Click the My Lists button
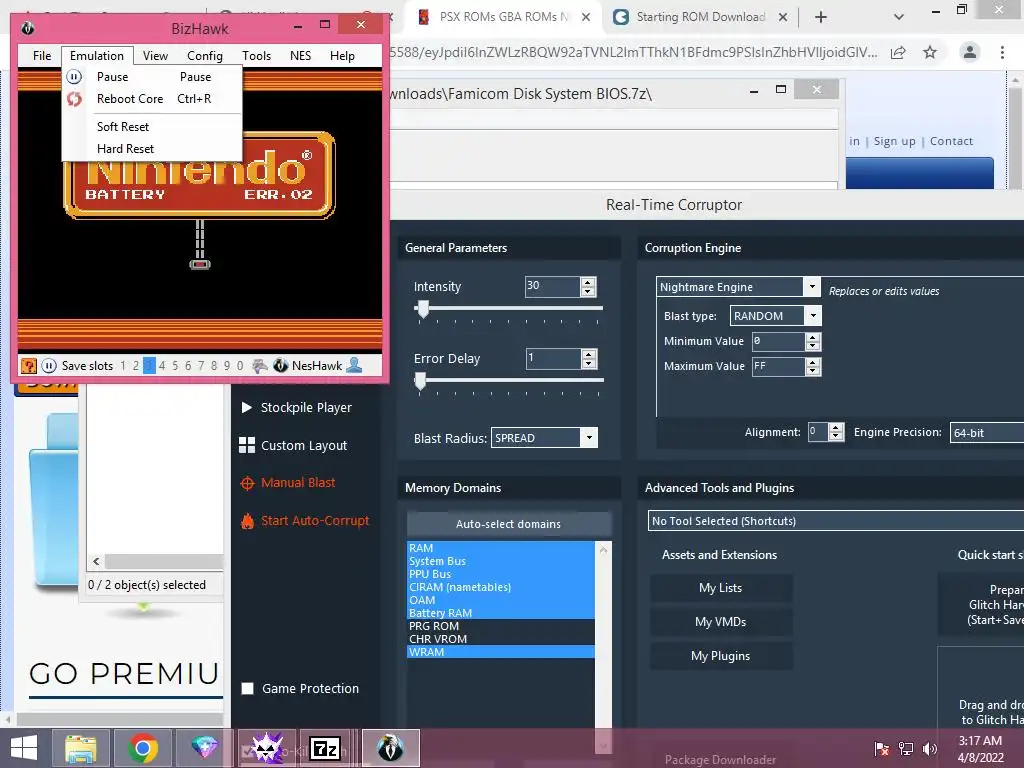This screenshot has width=1024, height=768. (x=721, y=588)
